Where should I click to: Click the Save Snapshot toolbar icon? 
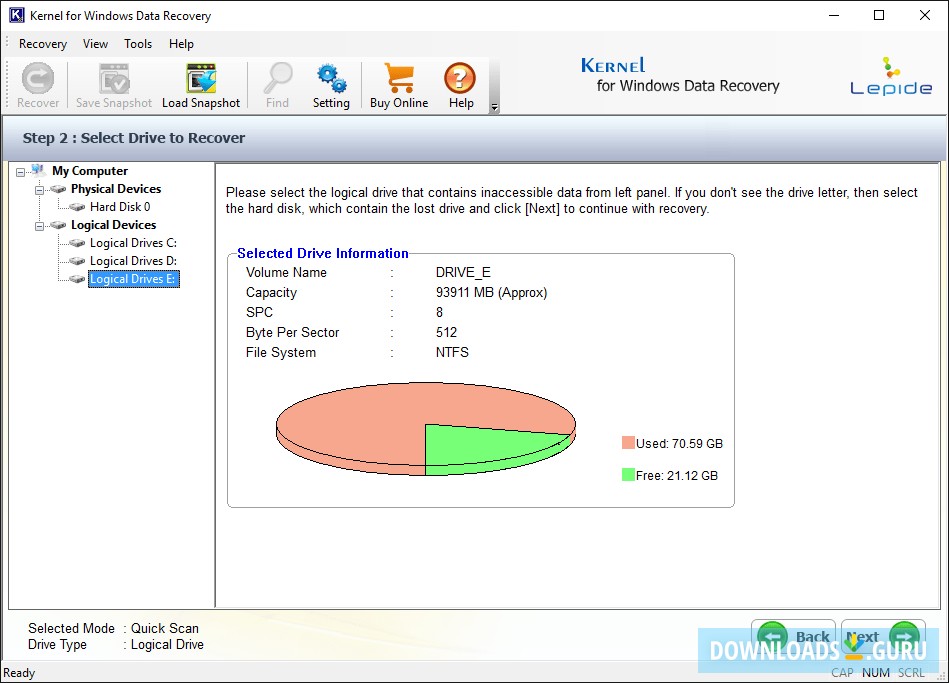click(114, 79)
